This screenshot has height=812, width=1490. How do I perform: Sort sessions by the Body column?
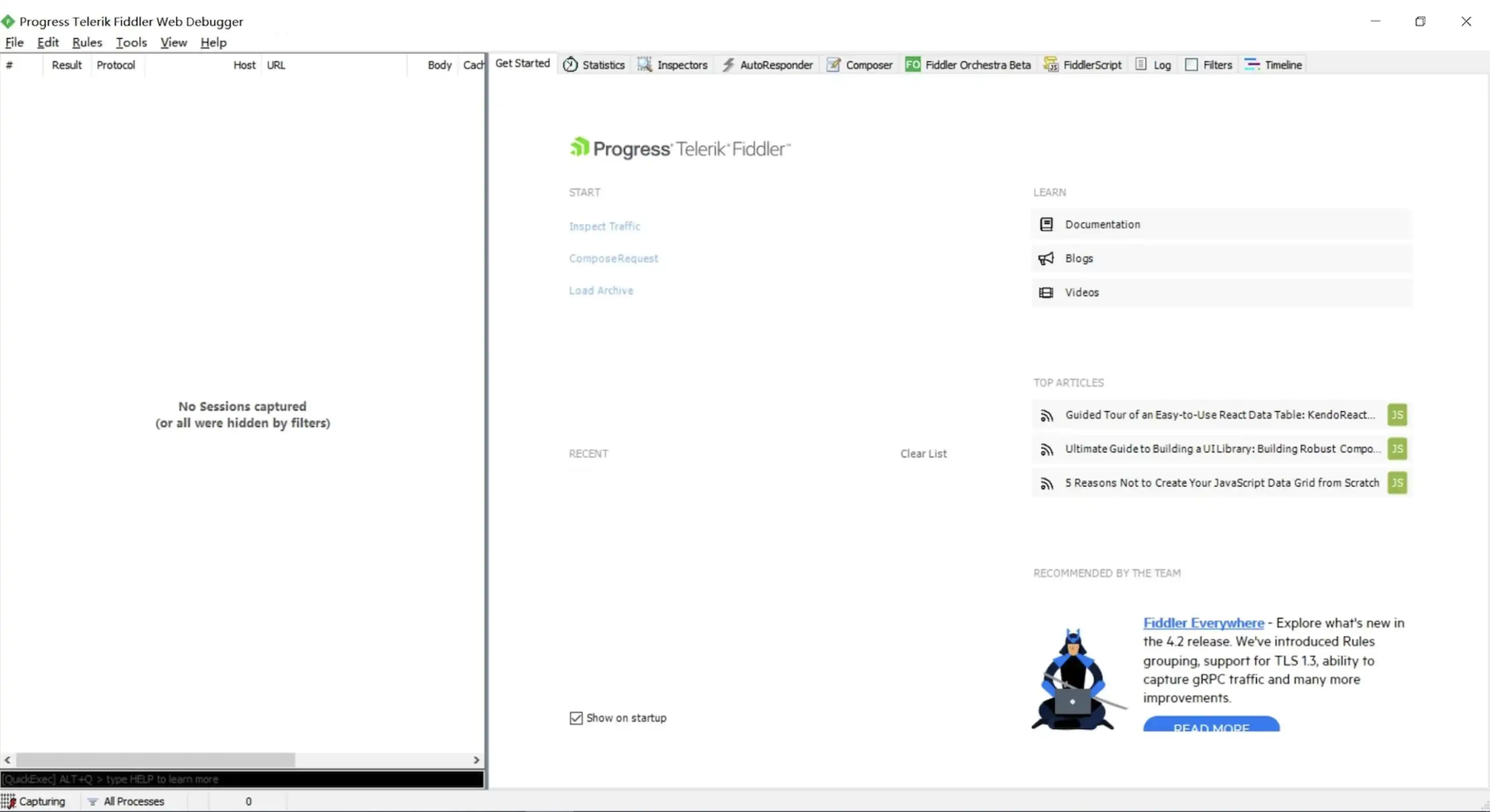tap(433, 65)
